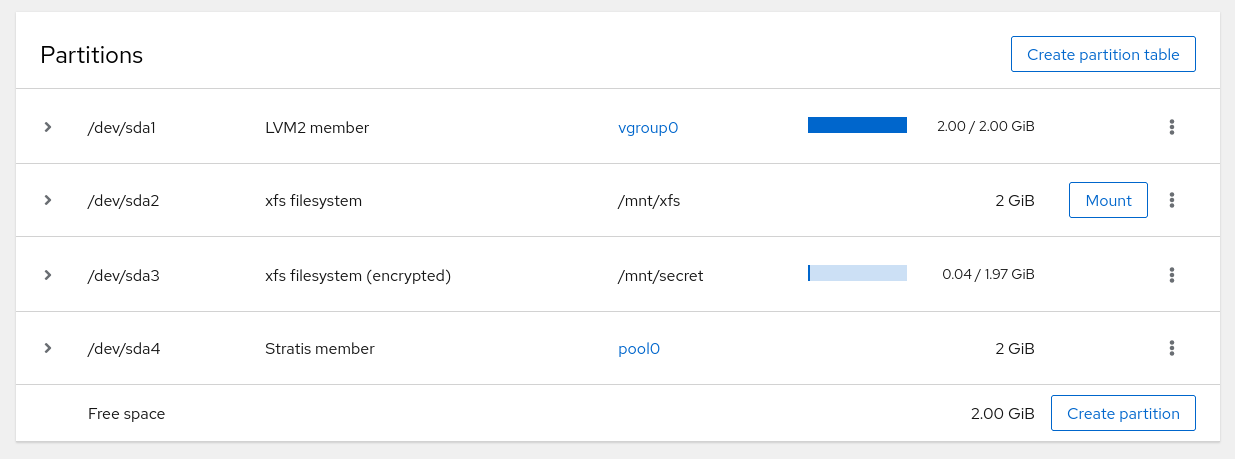Open actions menu for Stratis member row

[1172, 348]
